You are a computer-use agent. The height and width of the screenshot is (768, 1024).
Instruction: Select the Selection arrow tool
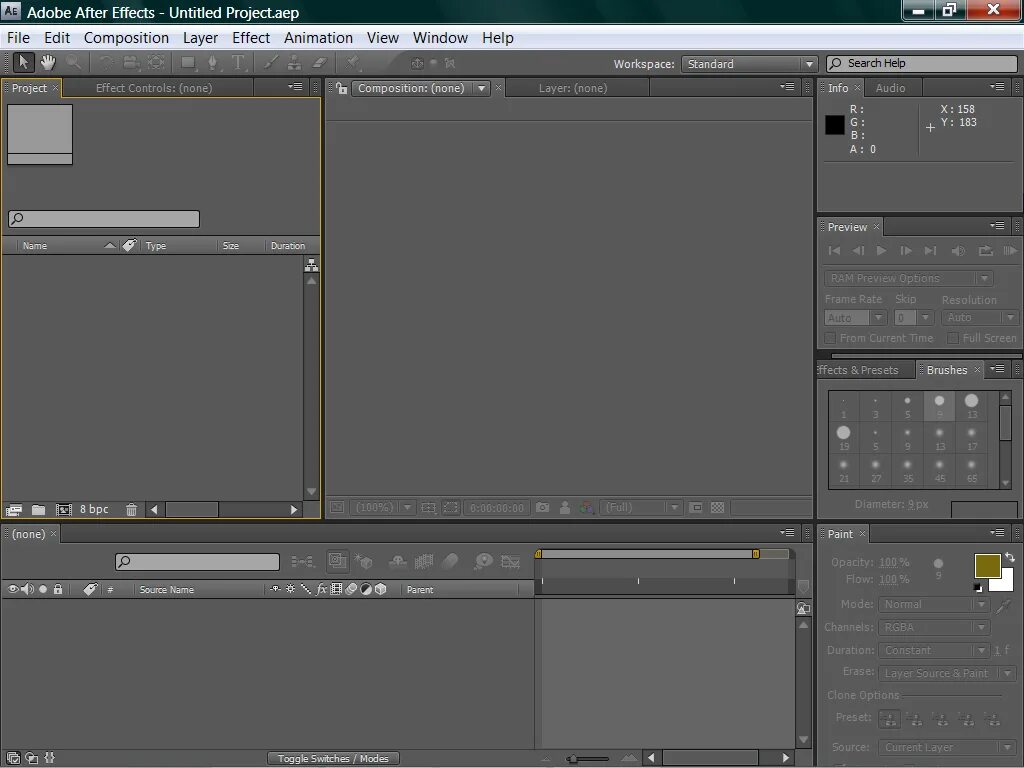[x=24, y=63]
